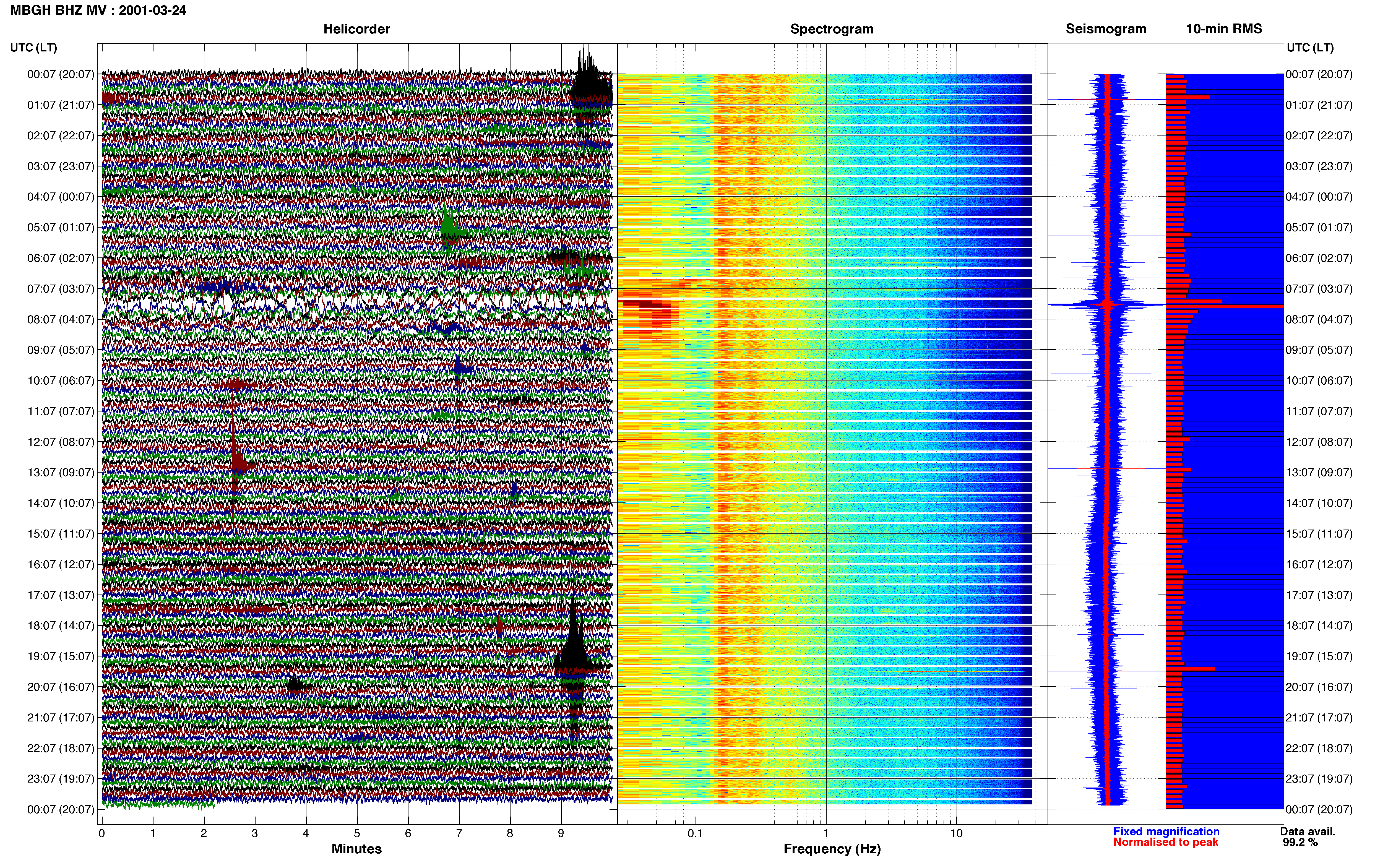
Task: Select the 04:07 (00:07) label on the right axis
Action: pos(1319,197)
